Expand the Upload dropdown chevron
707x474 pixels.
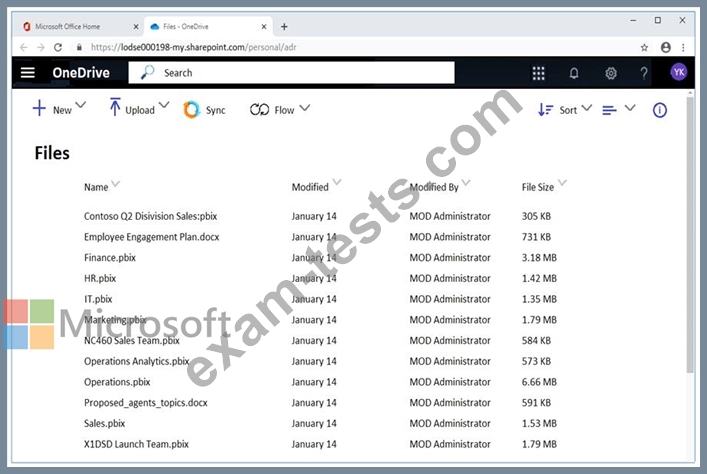164,105
